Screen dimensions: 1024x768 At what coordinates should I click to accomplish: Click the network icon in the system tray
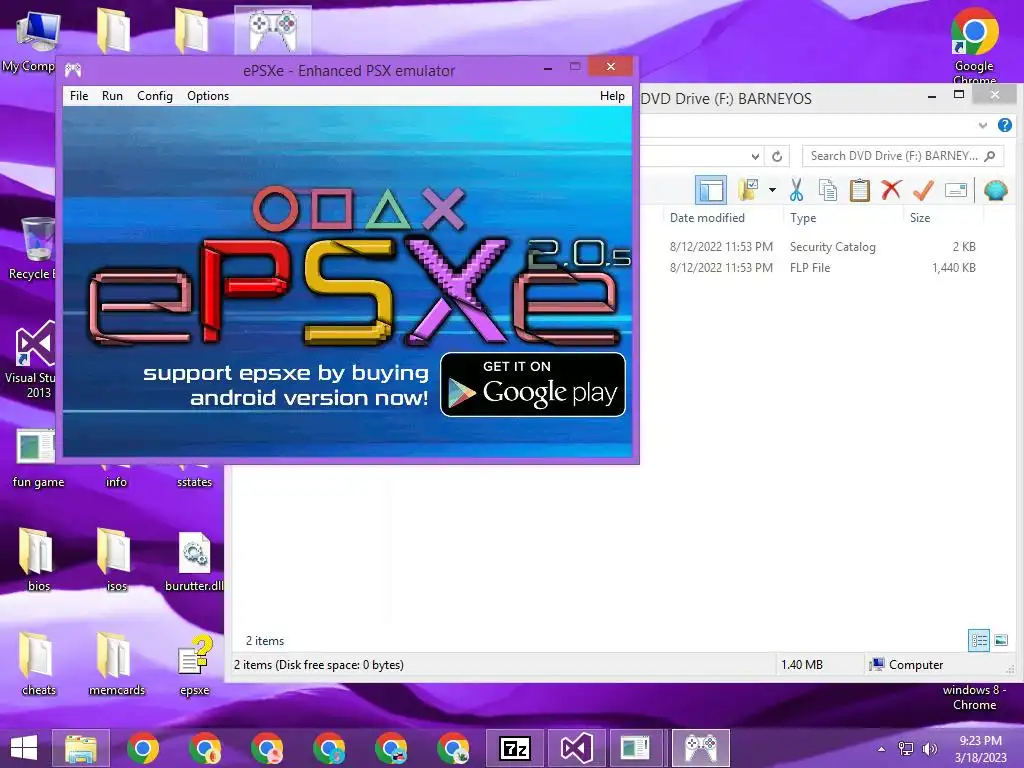tap(906, 749)
